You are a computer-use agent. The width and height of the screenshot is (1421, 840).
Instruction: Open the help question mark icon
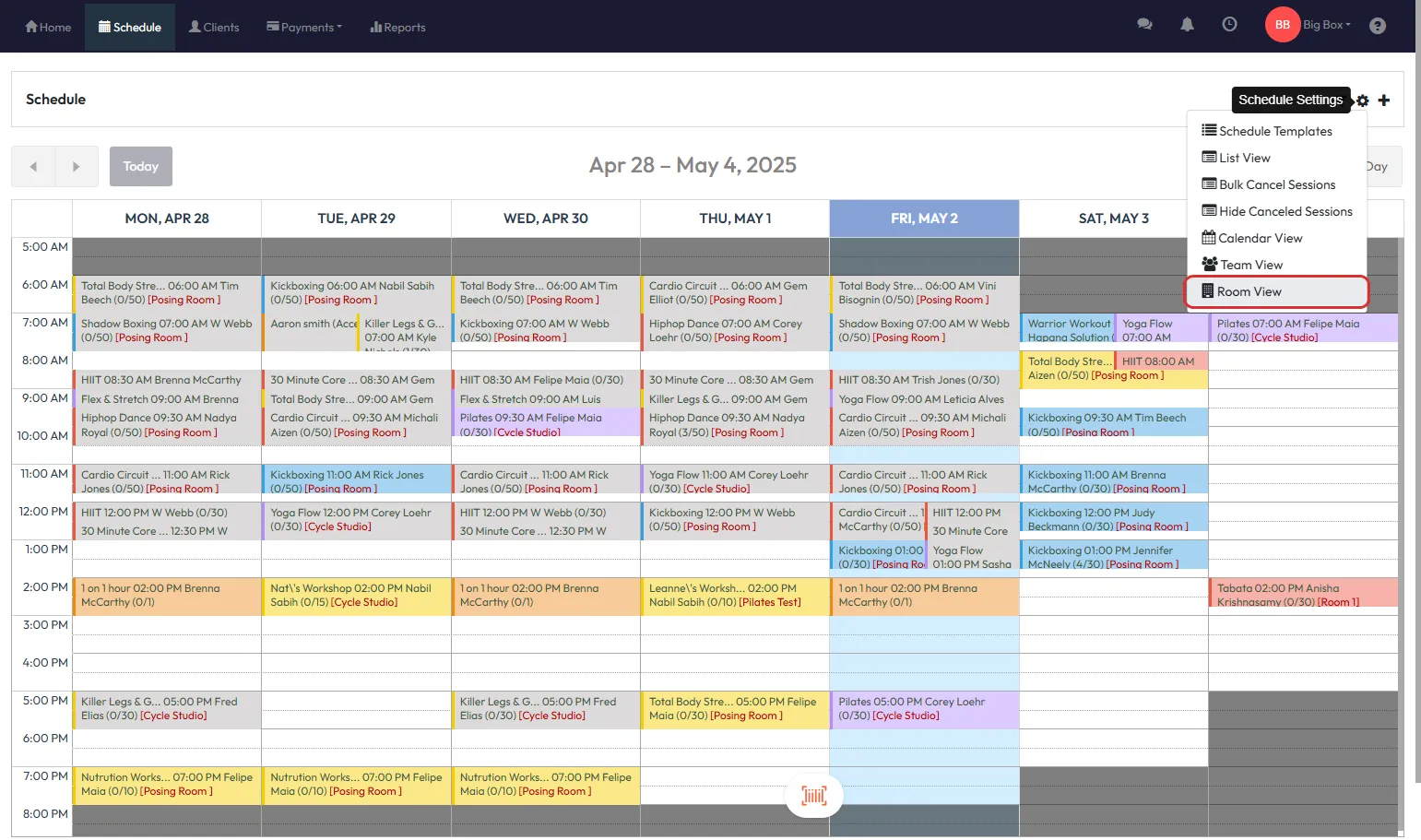tap(1377, 26)
